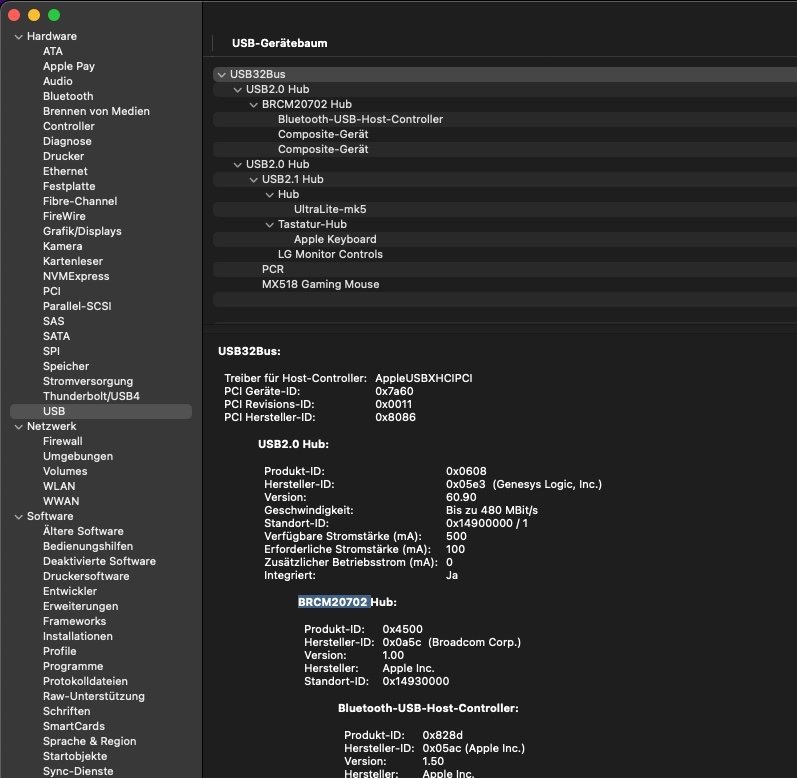This screenshot has width=797, height=778.
Task: Select Schriften in the sidebar
Action: point(67,711)
